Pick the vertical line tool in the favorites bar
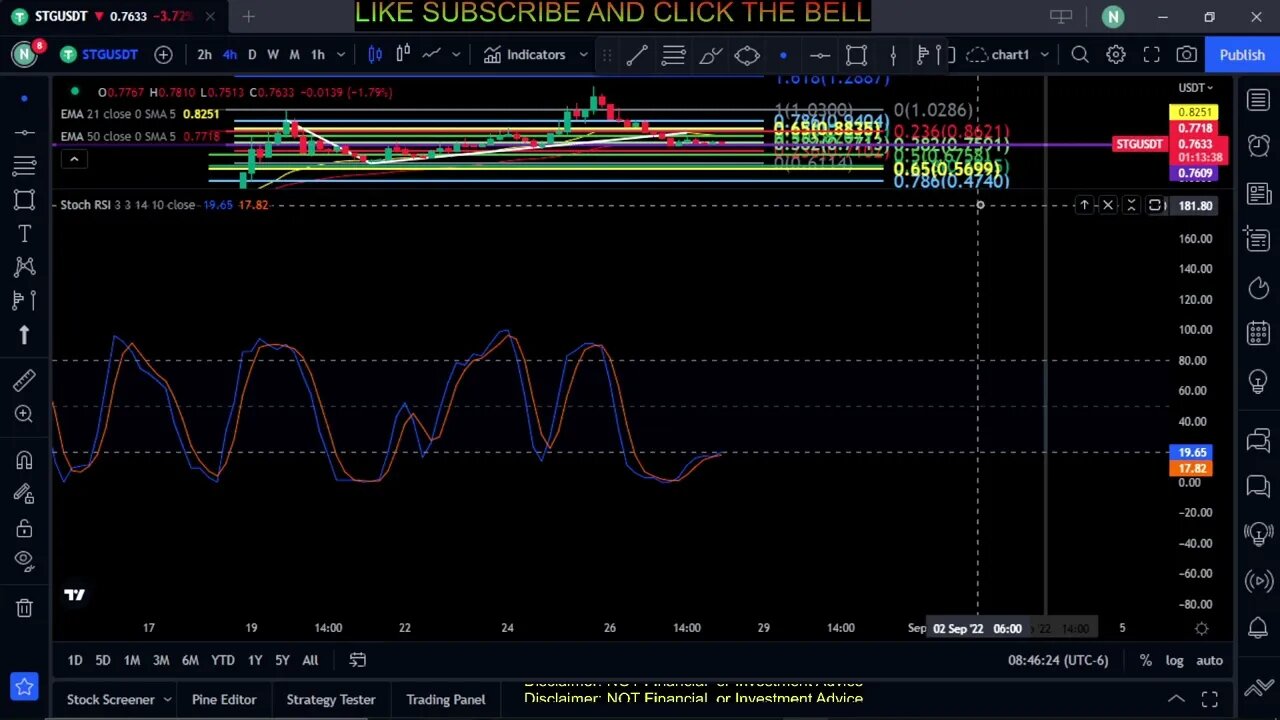The width and height of the screenshot is (1280, 720). 893,55
